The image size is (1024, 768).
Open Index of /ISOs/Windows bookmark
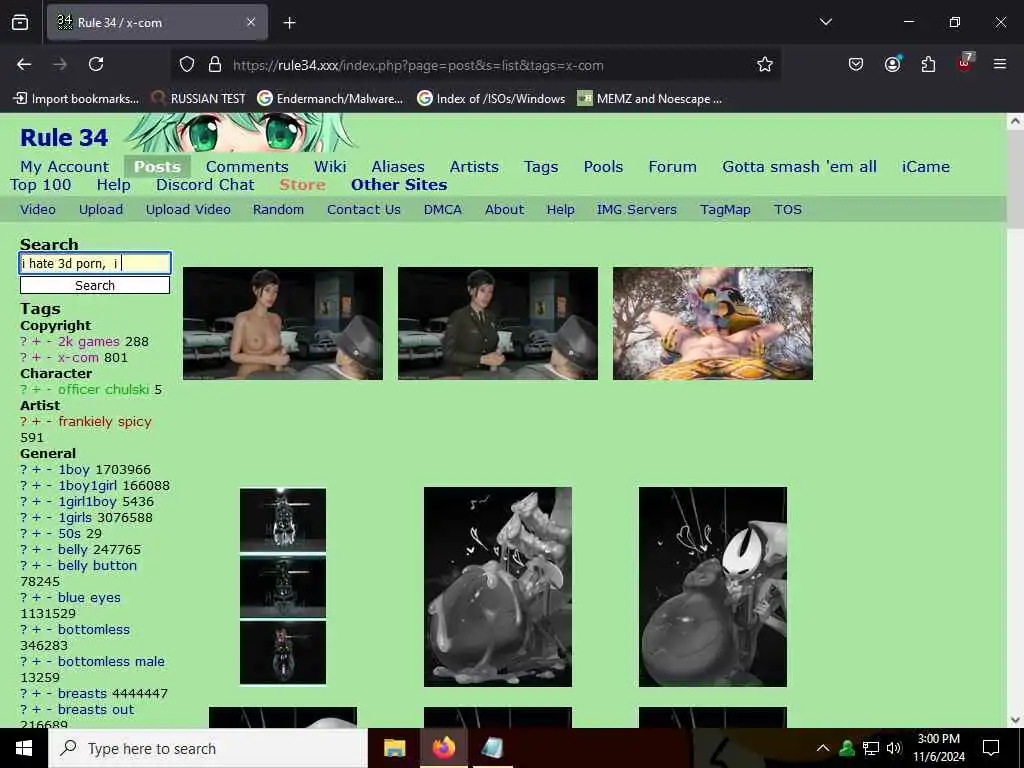click(x=490, y=99)
